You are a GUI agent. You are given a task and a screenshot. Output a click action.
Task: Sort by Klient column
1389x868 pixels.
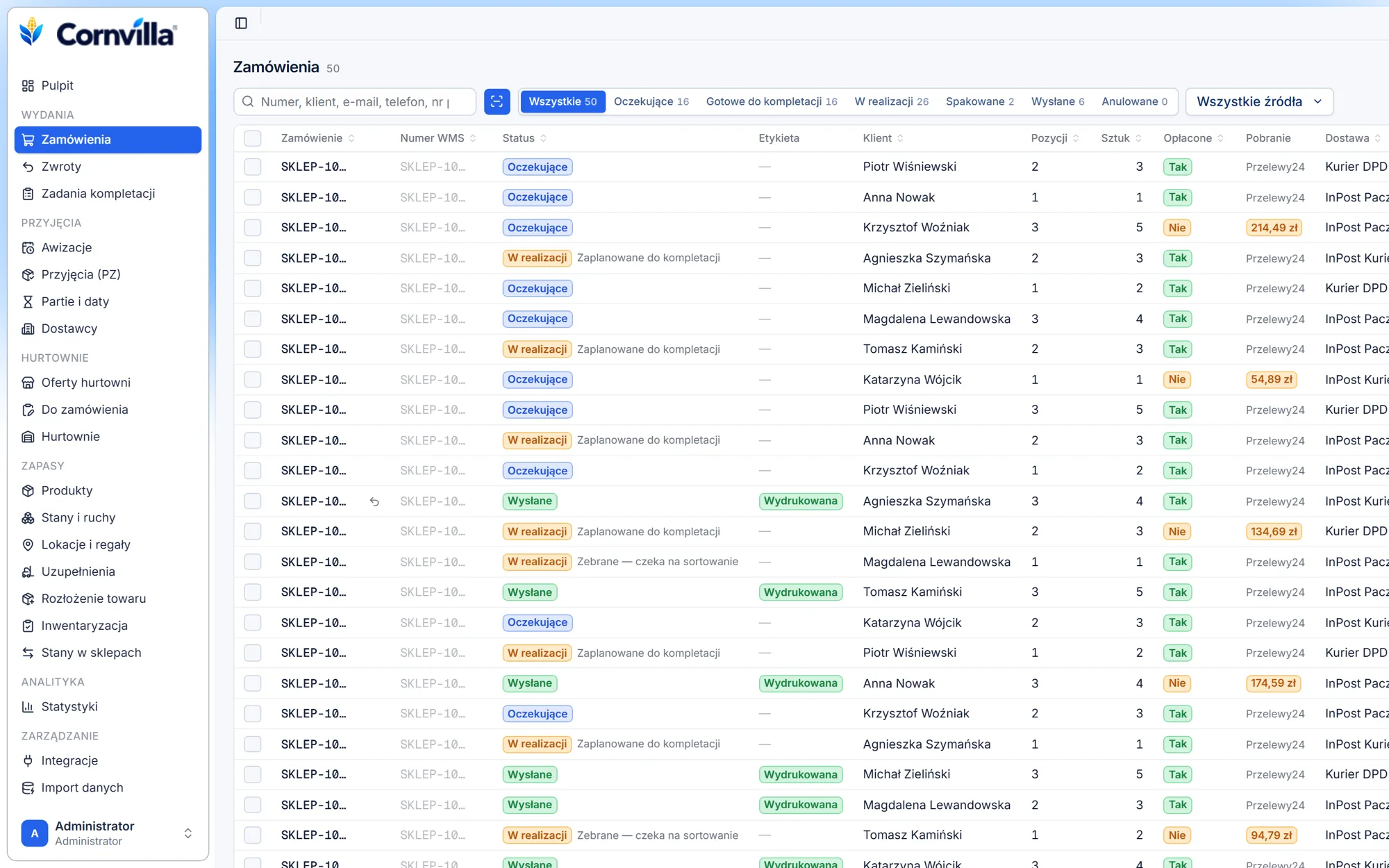point(883,138)
